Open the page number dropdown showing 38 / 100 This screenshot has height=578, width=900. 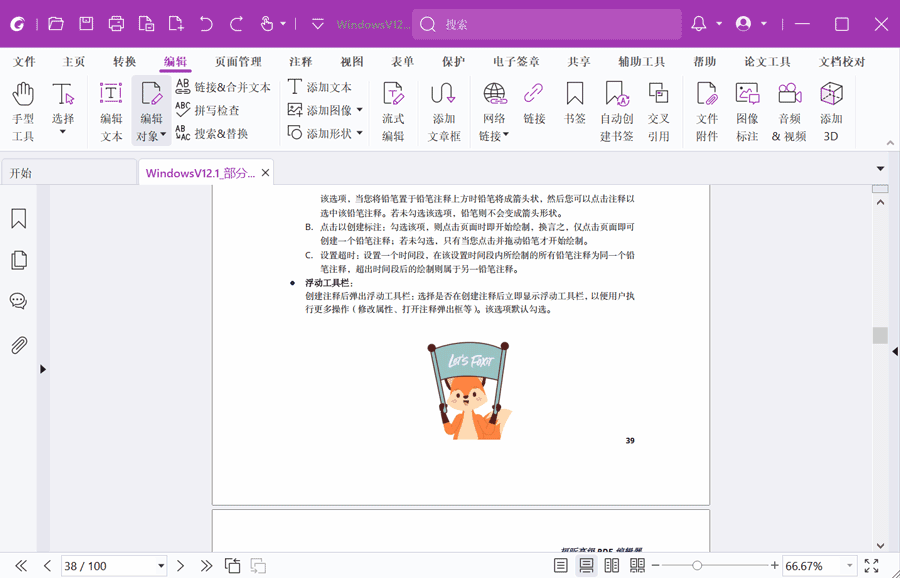tap(161, 567)
